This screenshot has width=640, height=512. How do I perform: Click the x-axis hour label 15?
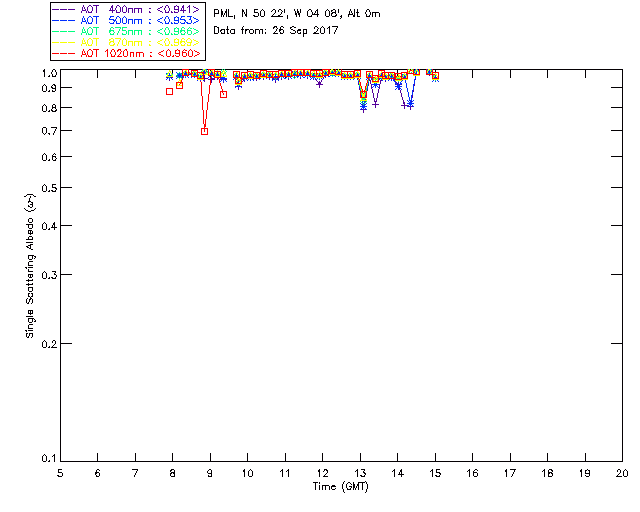pyautogui.click(x=435, y=473)
